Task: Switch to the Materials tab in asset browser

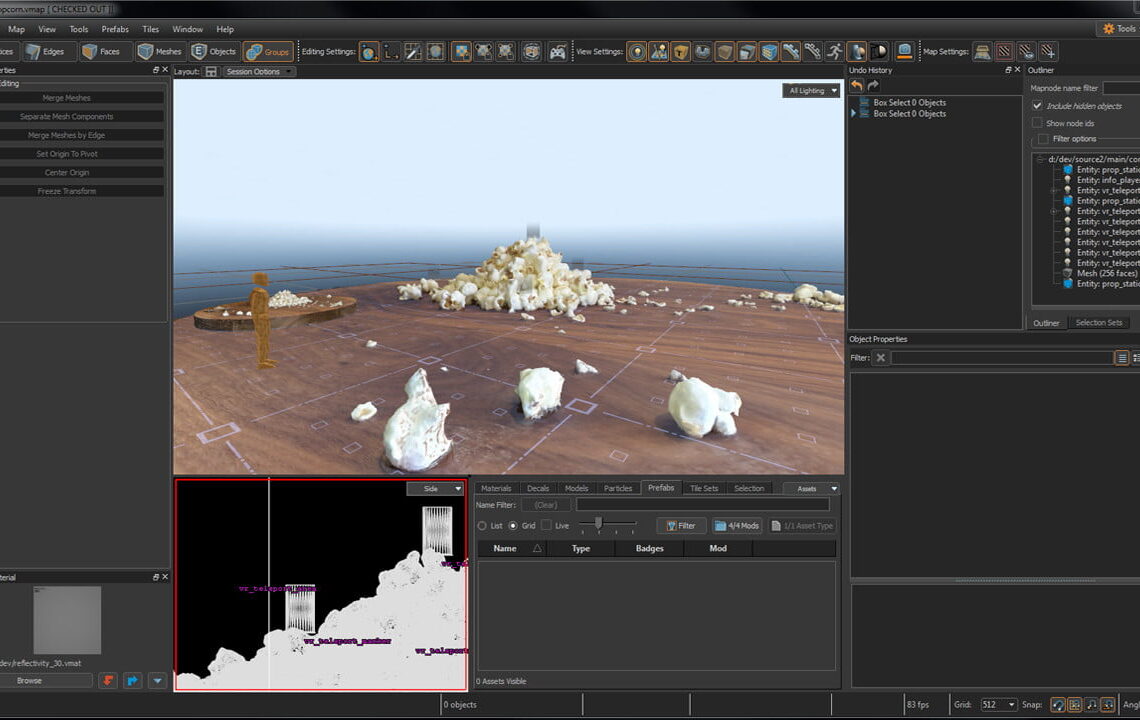Action: click(496, 489)
